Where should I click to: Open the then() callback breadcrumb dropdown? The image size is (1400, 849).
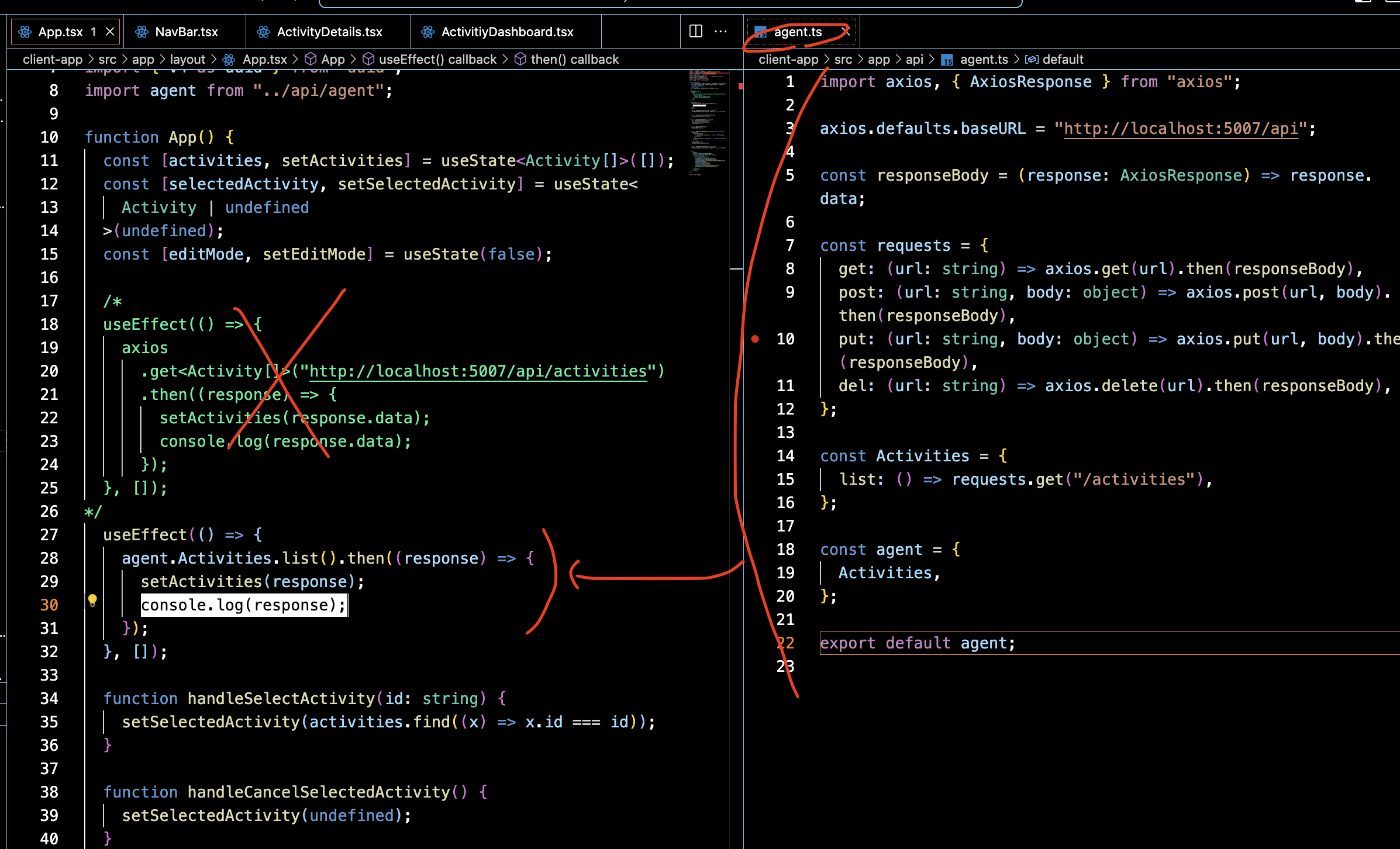[574, 59]
